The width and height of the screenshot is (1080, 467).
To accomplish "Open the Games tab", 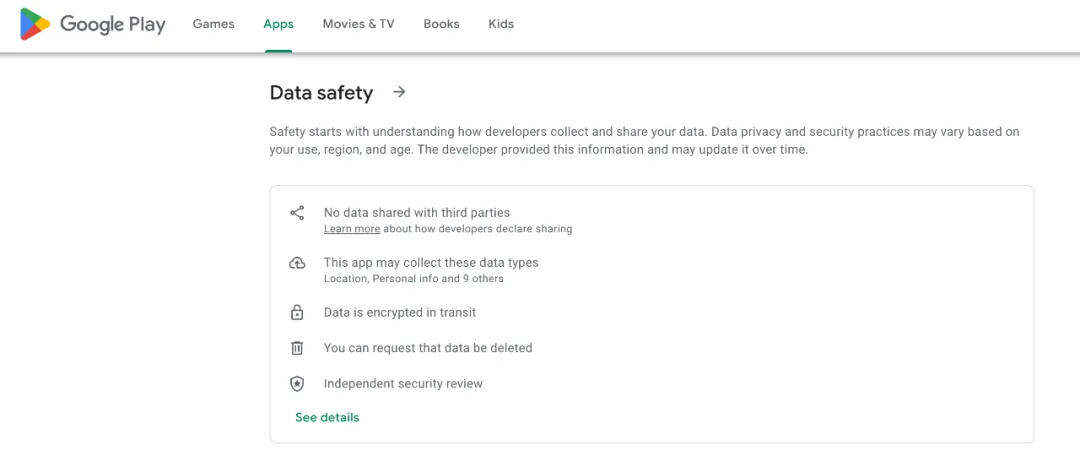I will [x=214, y=24].
